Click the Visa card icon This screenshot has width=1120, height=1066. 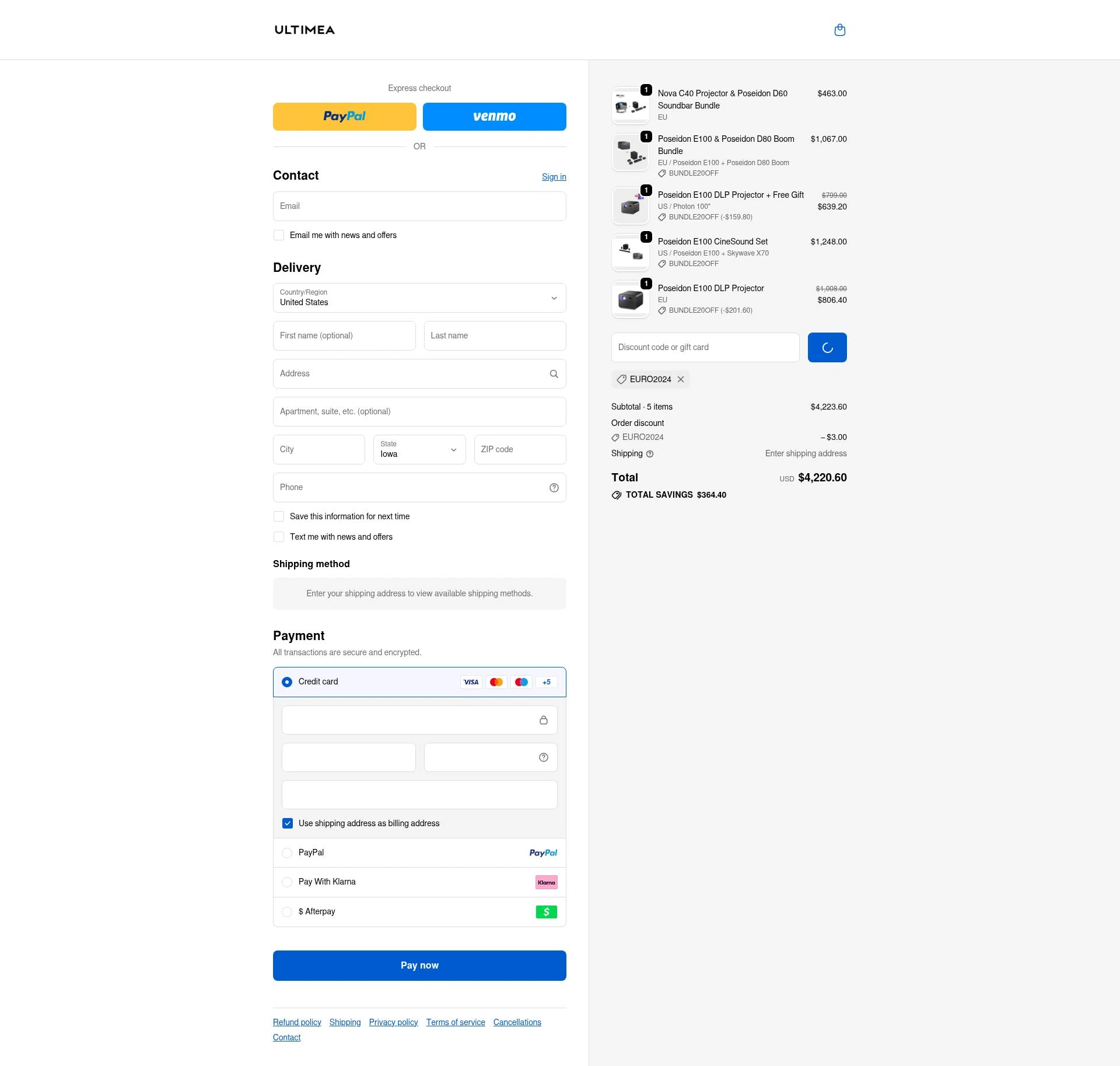tap(471, 681)
